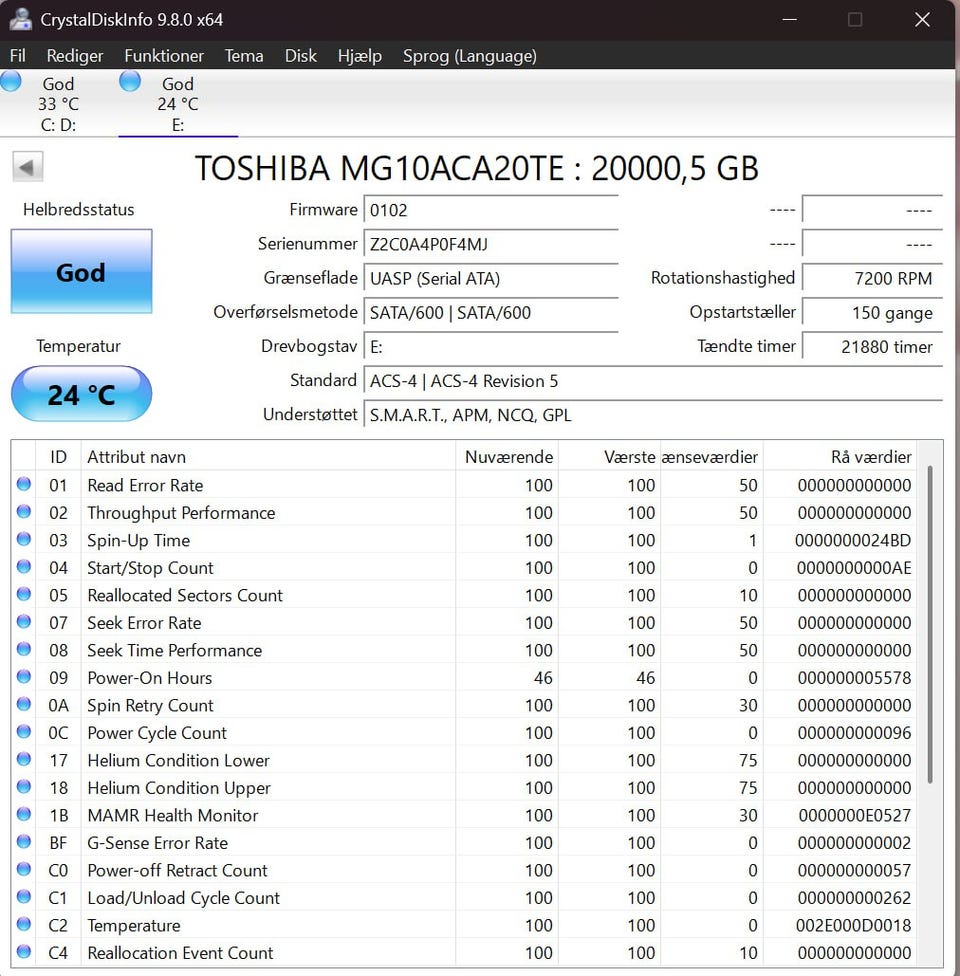
Task: Switch to the E: disk tab
Action: coord(178,105)
